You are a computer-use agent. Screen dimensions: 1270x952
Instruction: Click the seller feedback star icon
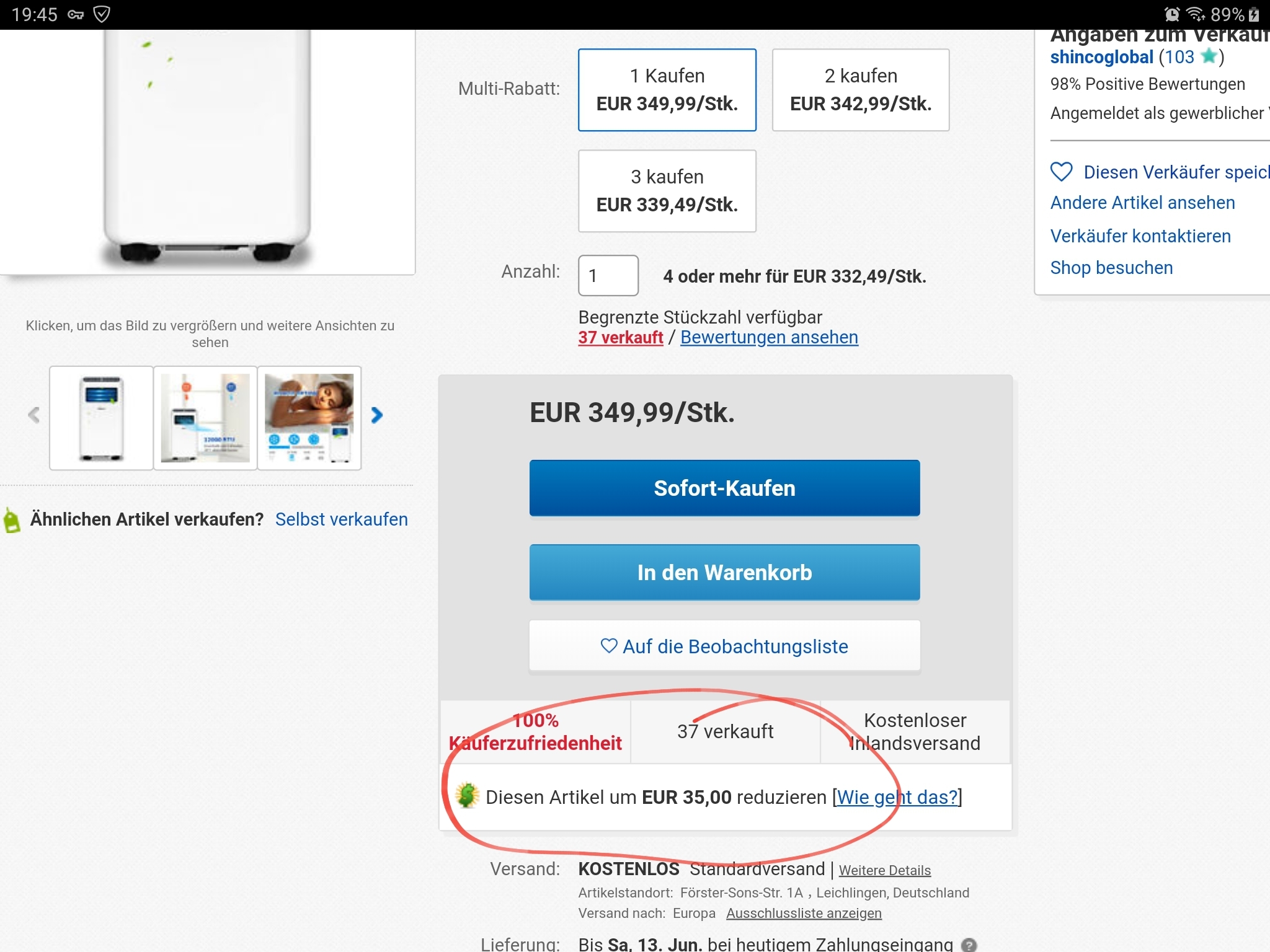click(x=1209, y=56)
